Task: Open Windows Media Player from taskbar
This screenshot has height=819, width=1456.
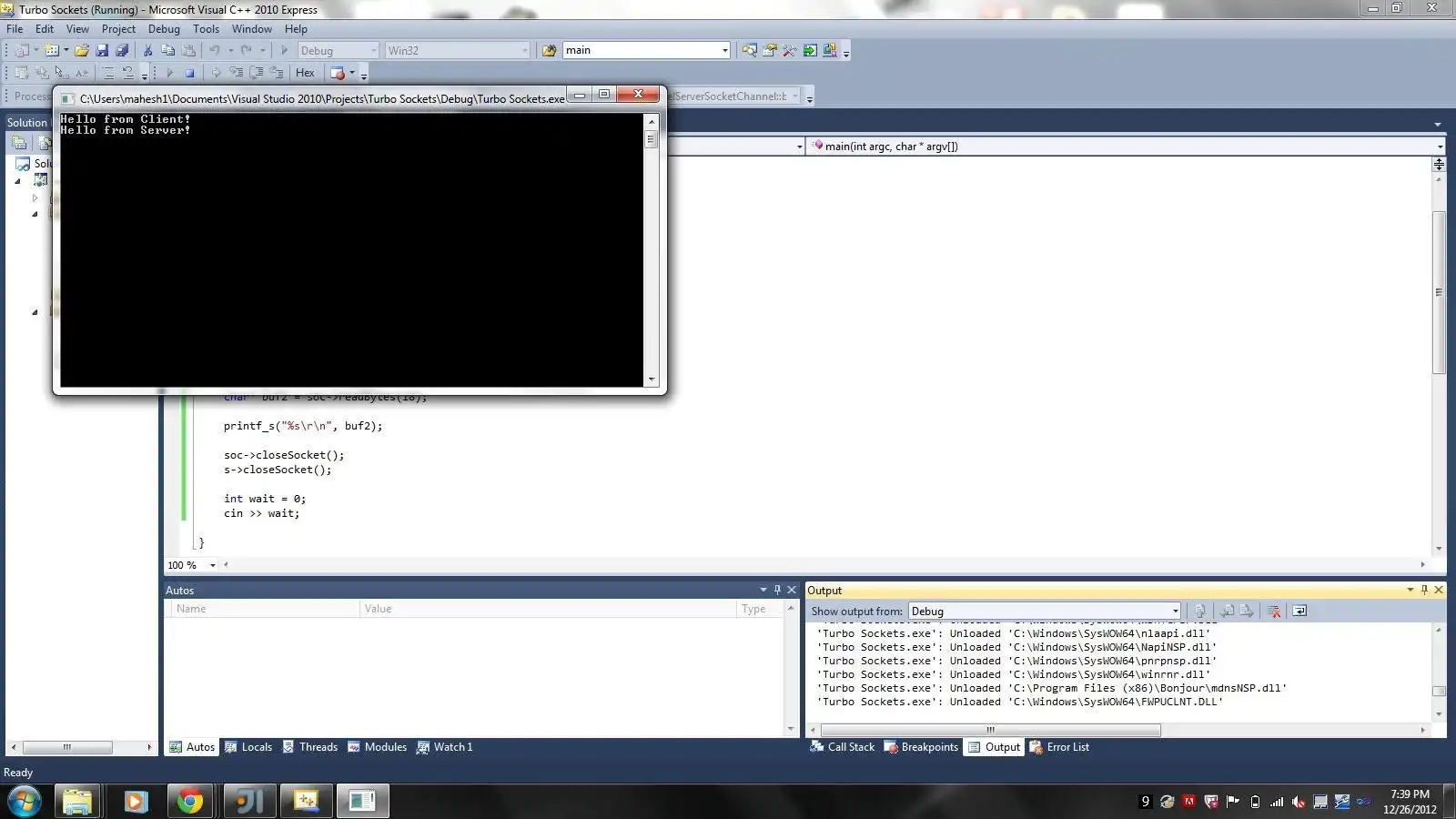Action: 136,801
